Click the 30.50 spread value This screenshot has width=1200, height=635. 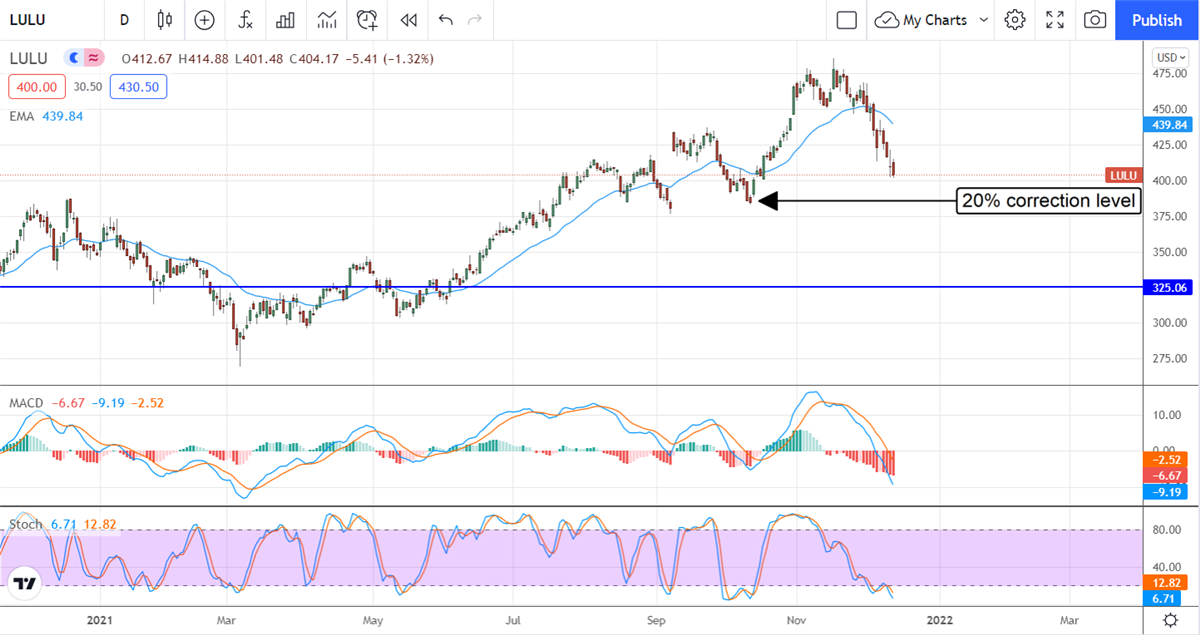(88, 87)
